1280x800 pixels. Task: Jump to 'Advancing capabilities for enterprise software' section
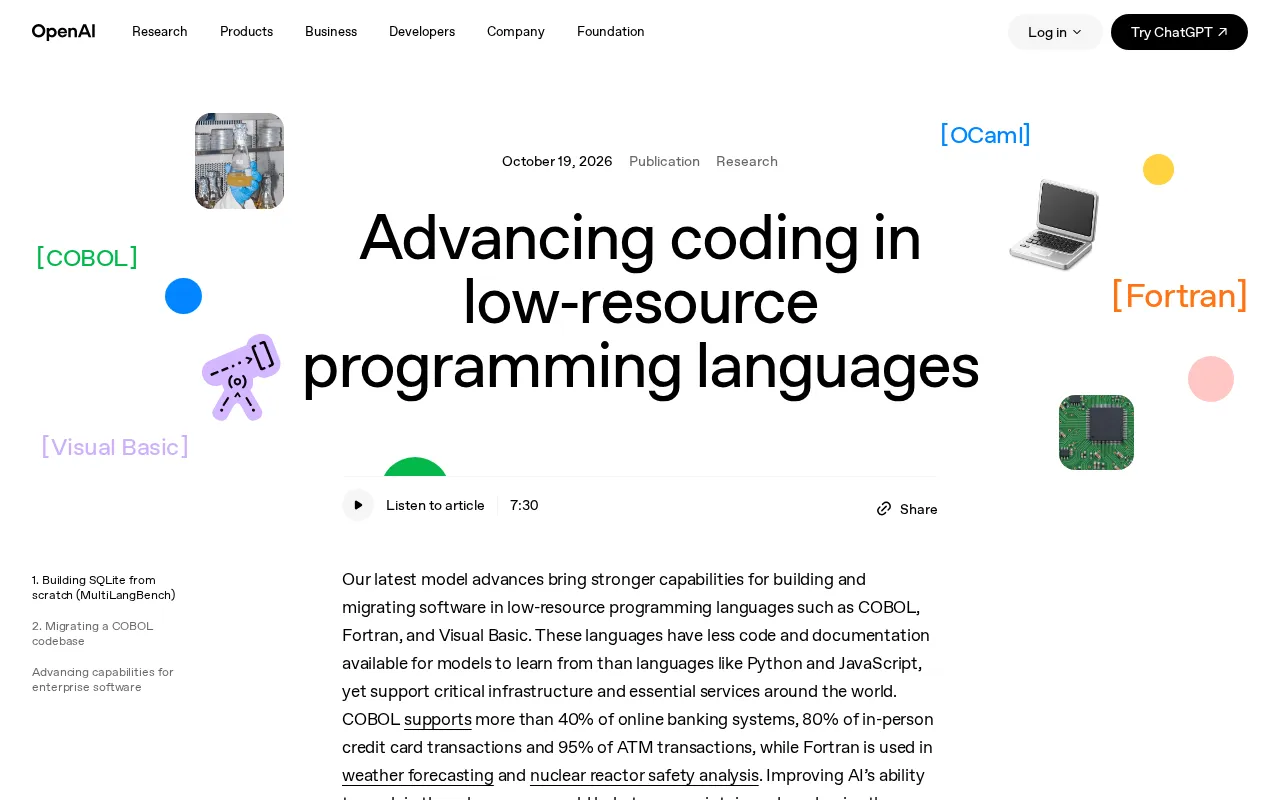click(x=103, y=679)
